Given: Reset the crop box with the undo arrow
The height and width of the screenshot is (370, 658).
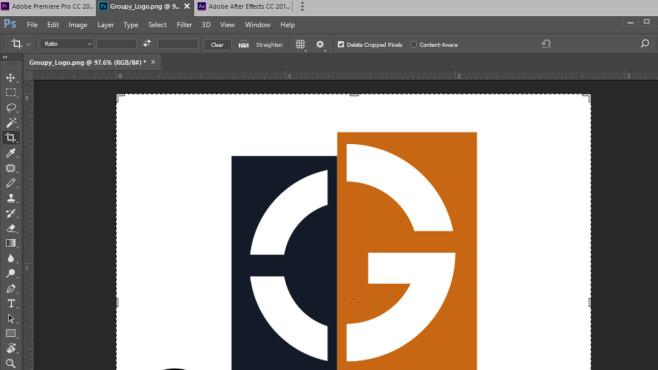Looking at the screenshot, I should tap(546, 44).
